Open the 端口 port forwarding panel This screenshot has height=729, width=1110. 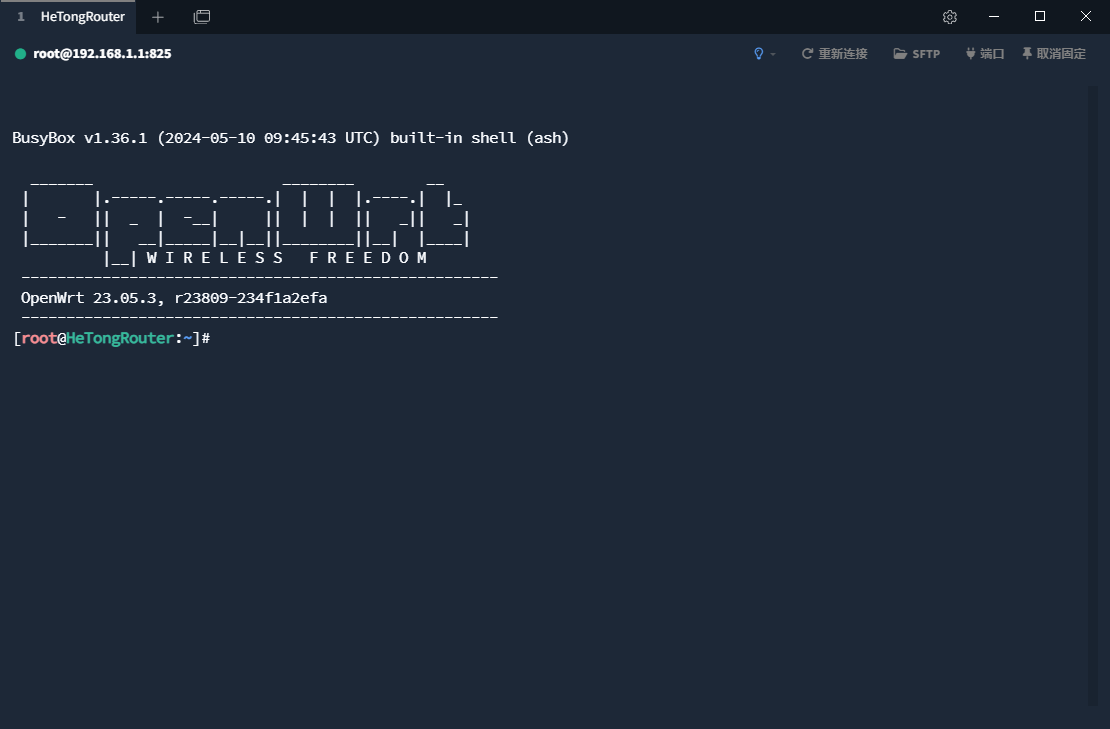pos(985,54)
